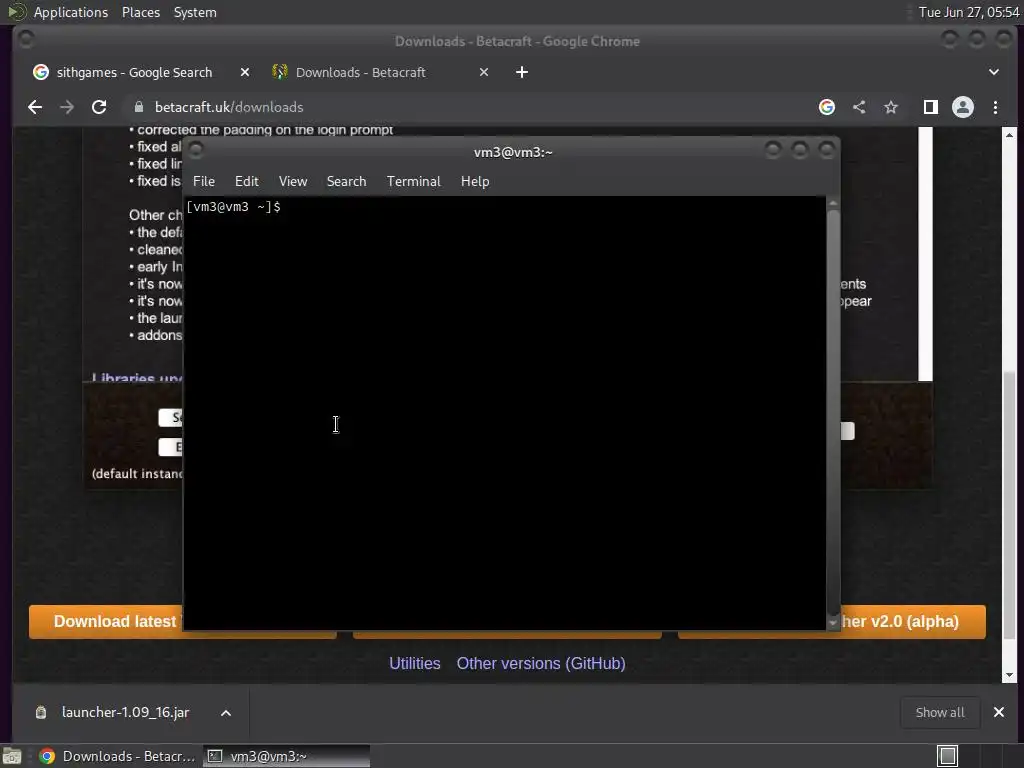The image size is (1024, 768).
Task: Click Chrome page scrollbar up arrow
Action: point(1010,135)
